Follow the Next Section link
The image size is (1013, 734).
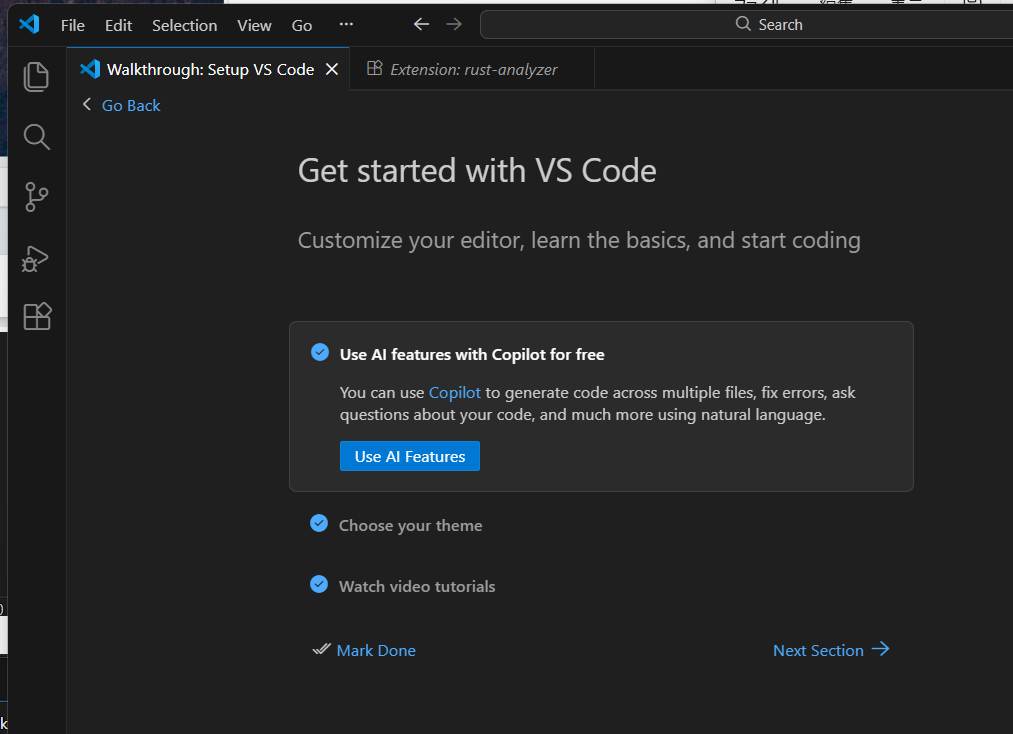click(830, 650)
